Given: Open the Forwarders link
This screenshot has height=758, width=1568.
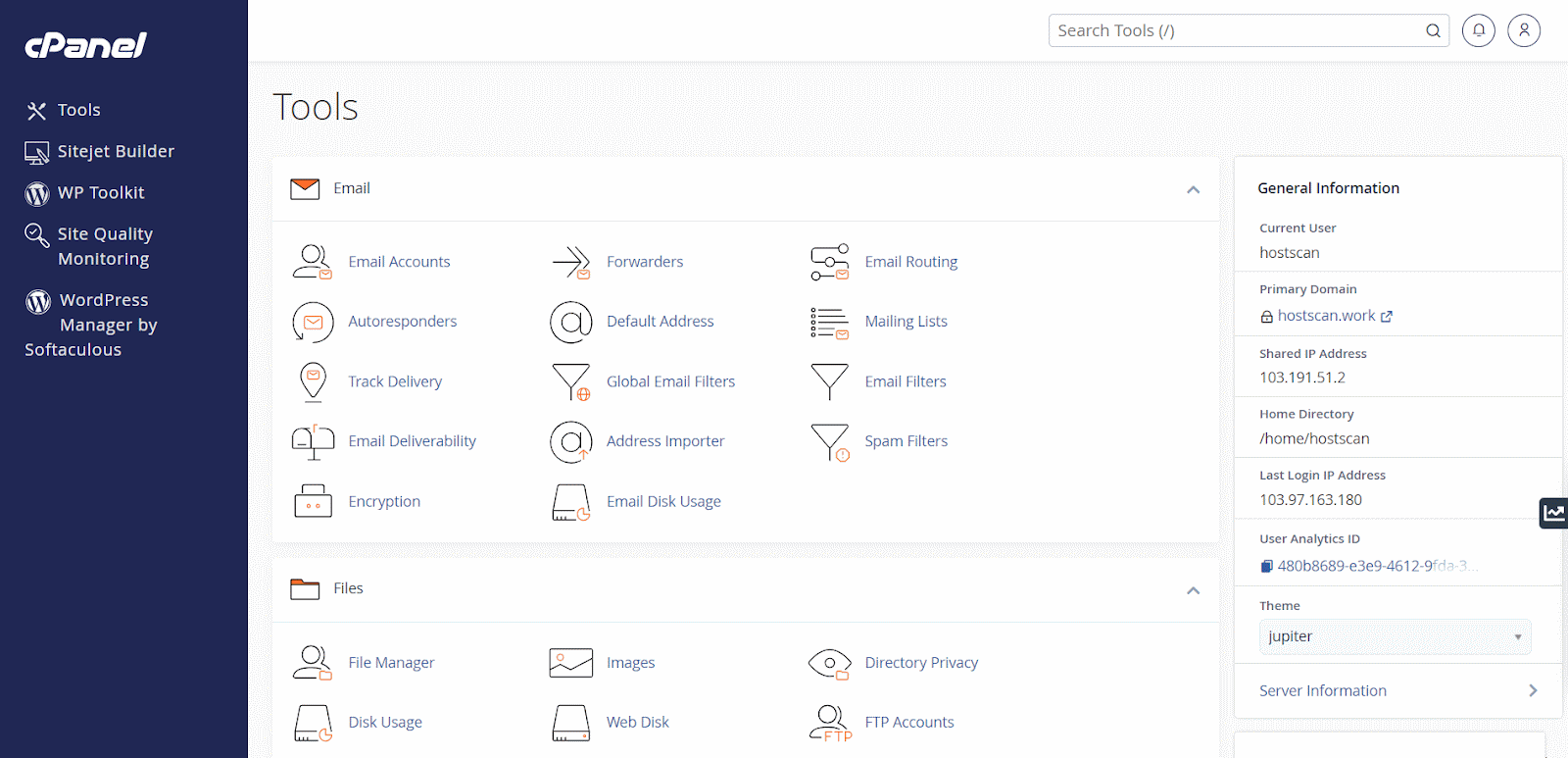Looking at the screenshot, I should [645, 262].
